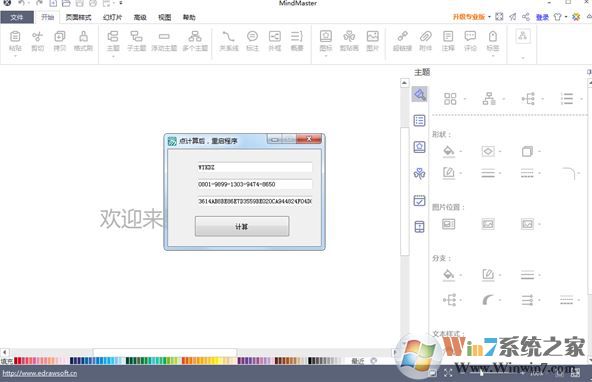Click the field with 0001-9899-1303 serial
The width and height of the screenshot is (592, 382).
tap(254, 184)
